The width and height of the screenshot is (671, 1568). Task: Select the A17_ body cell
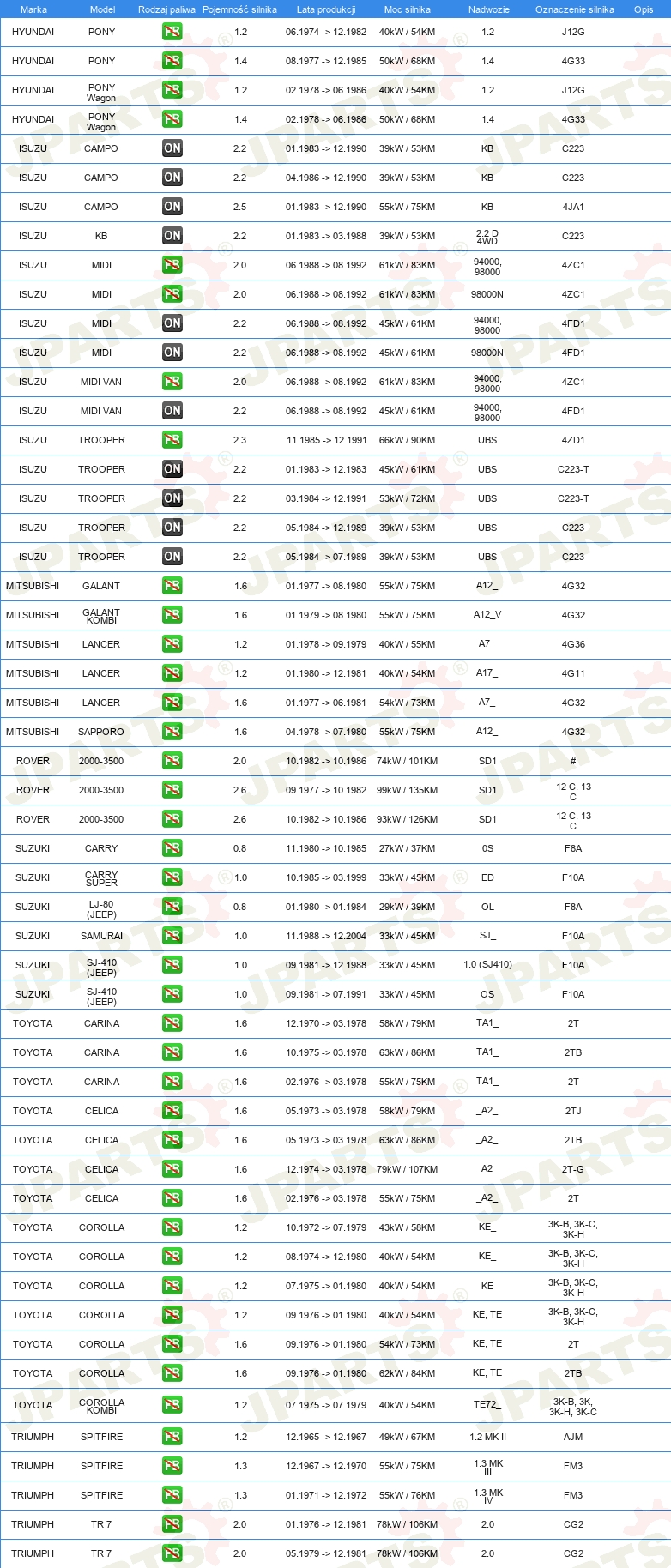(487, 673)
